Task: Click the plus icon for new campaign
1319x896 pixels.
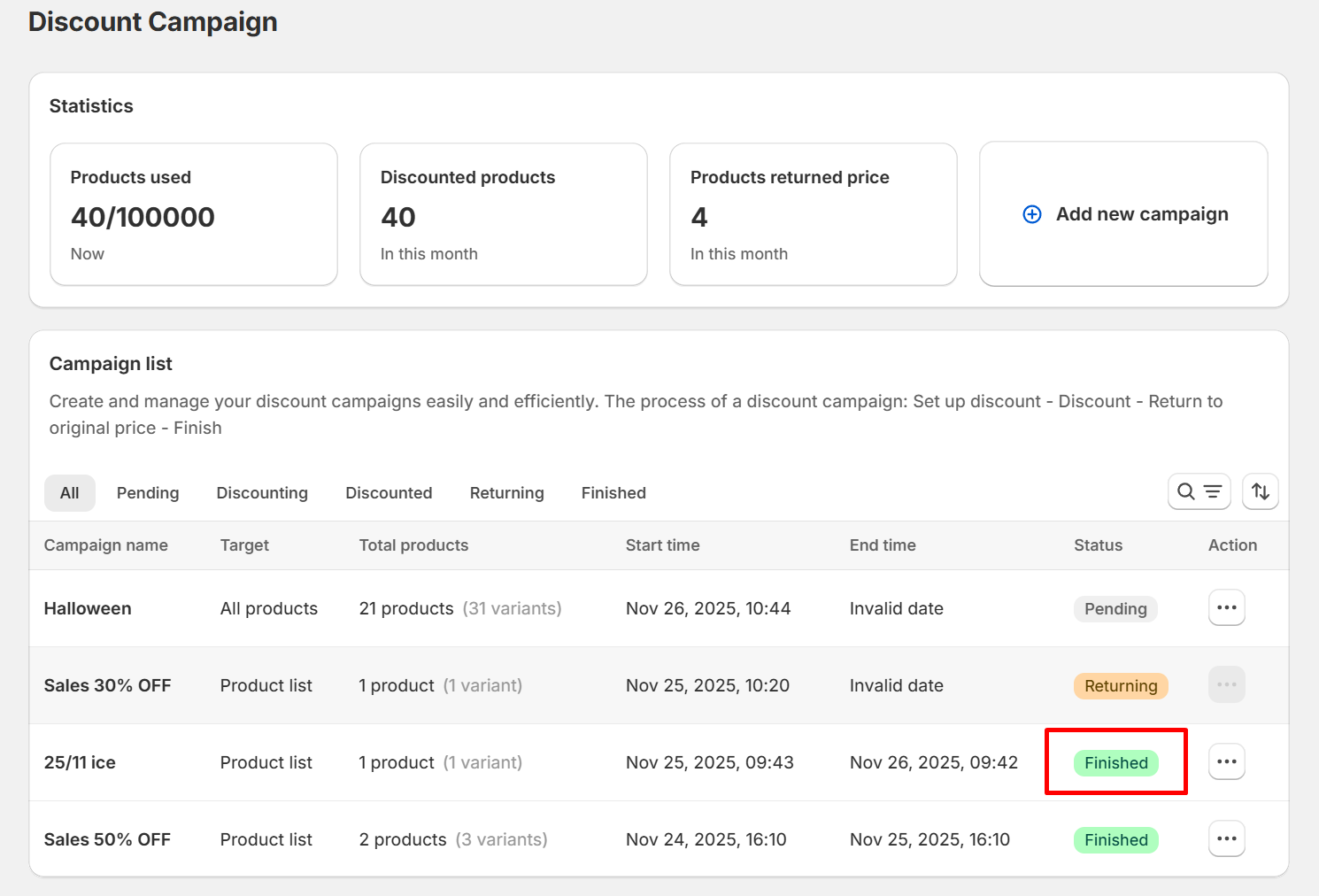Action: pyautogui.click(x=1032, y=214)
